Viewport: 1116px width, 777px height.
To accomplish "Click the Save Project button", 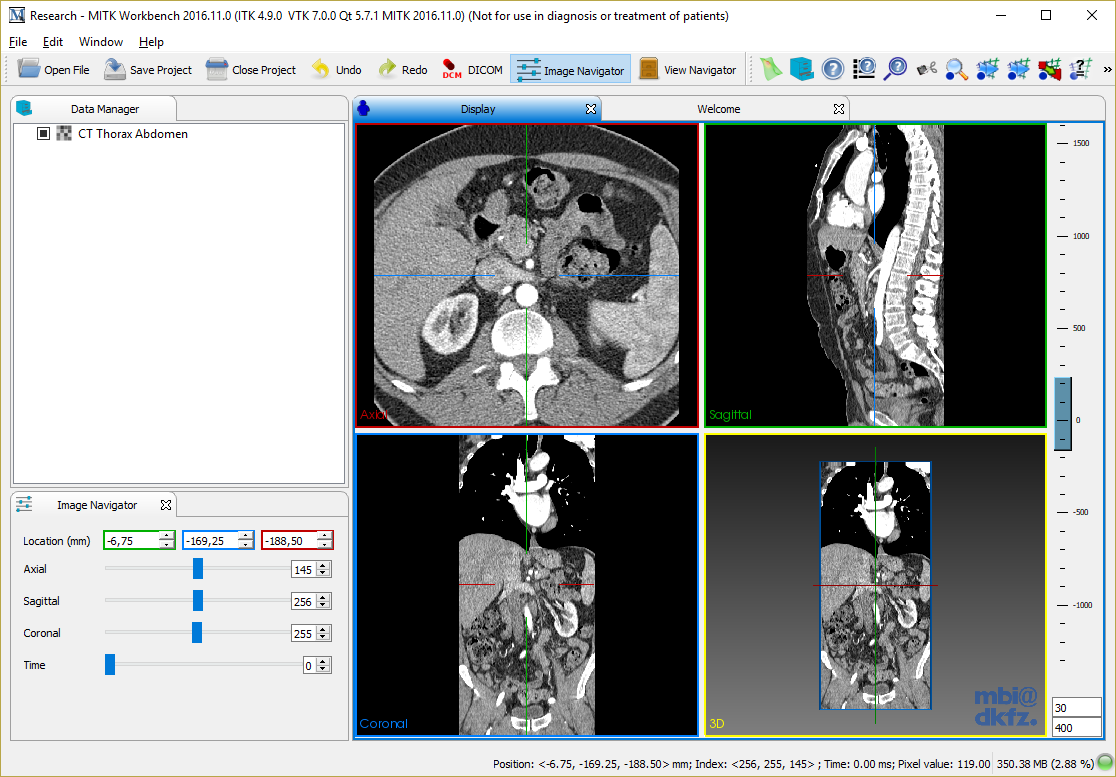I will [148, 70].
